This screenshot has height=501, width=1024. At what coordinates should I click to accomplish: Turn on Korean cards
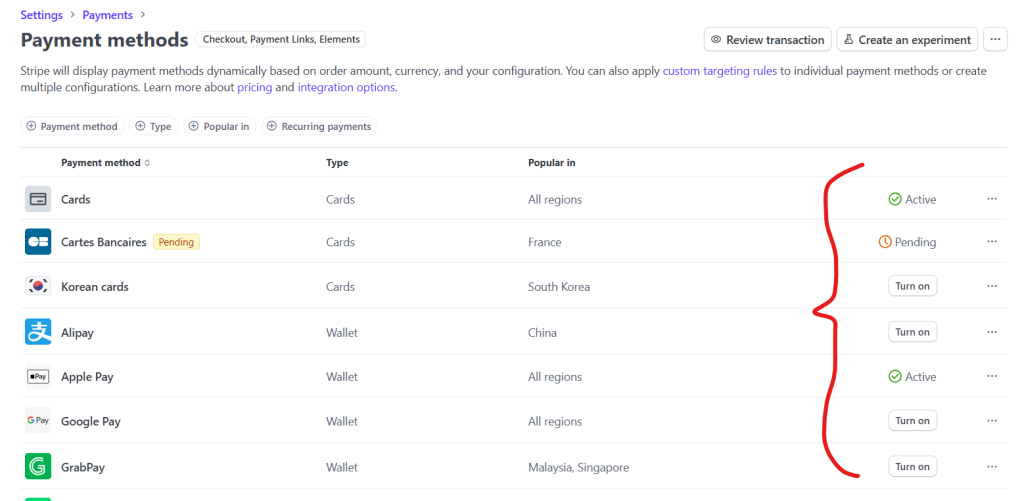coord(912,286)
